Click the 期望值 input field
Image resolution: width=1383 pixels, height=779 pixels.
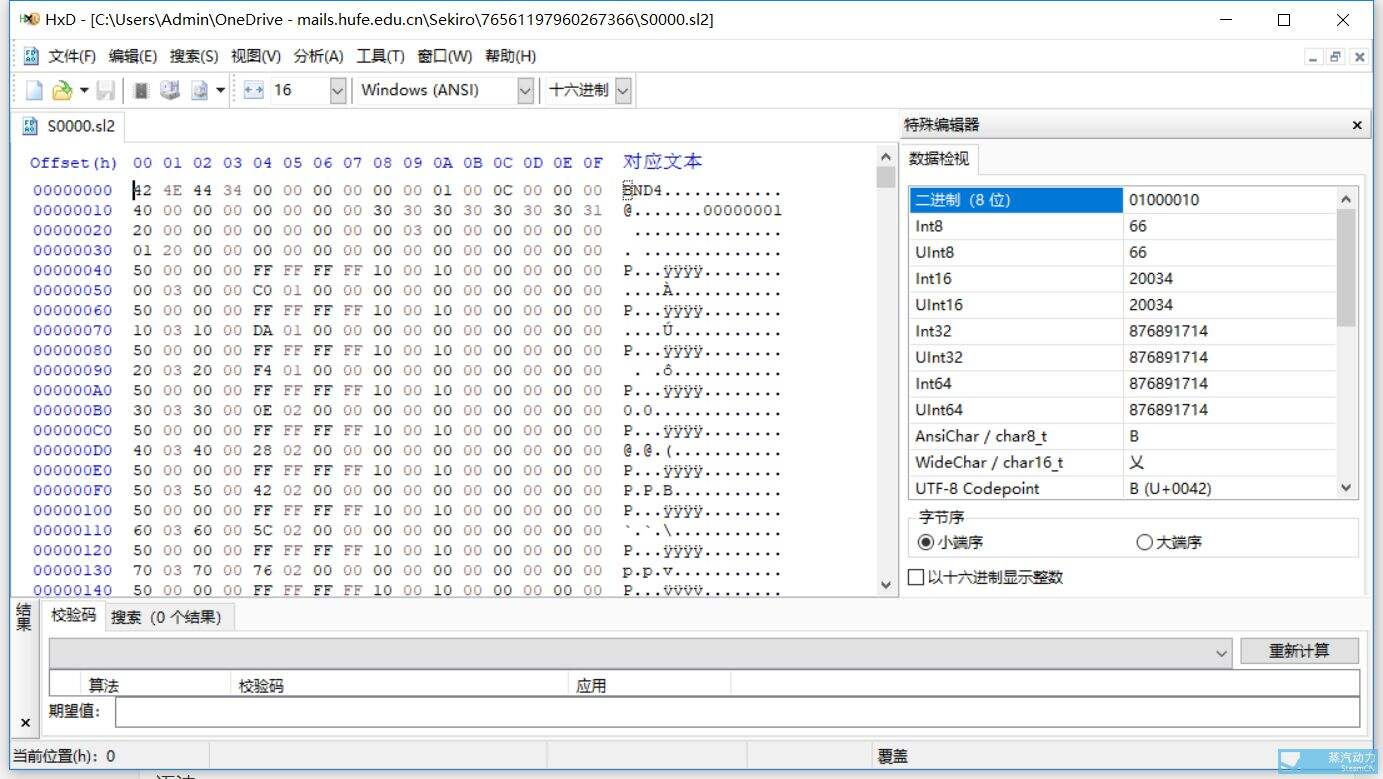[x=737, y=712]
